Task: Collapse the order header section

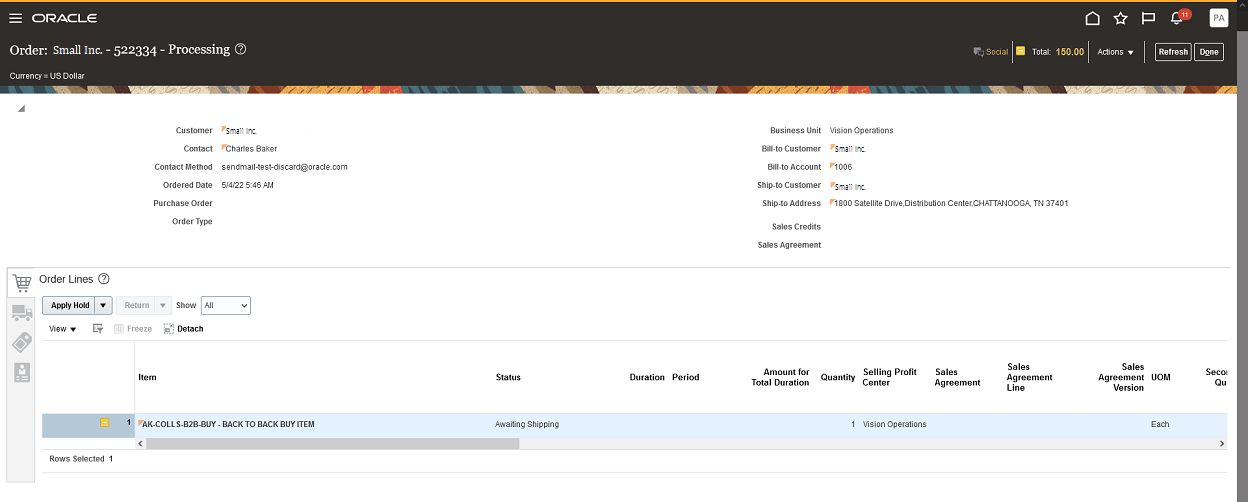Action: coord(21,108)
